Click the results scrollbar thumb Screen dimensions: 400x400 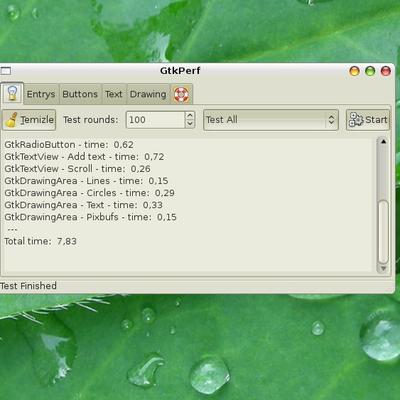(383, 232)
